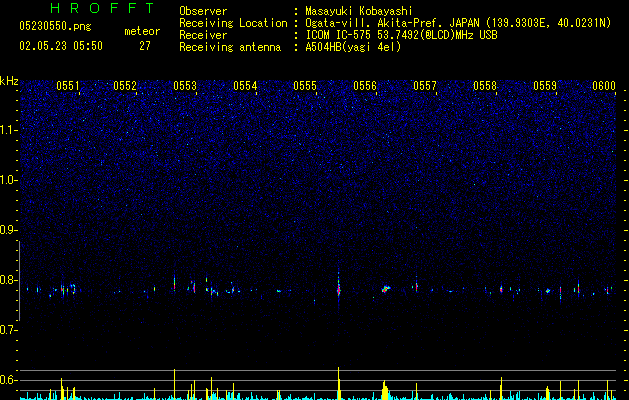Select the filename 05230550.png

pos(55,27)
